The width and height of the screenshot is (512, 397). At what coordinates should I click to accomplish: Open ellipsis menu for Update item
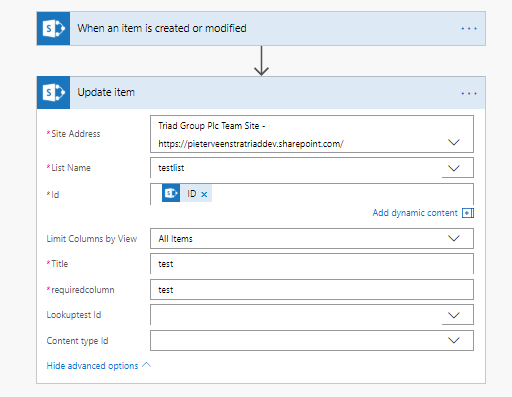pyautogui.click(x=469, y=93)
